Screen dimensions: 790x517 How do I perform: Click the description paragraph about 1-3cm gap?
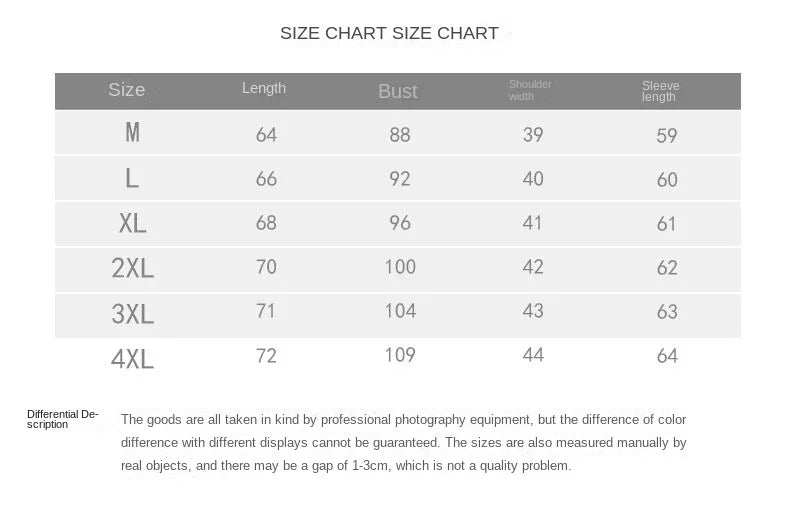pos(404,442)
